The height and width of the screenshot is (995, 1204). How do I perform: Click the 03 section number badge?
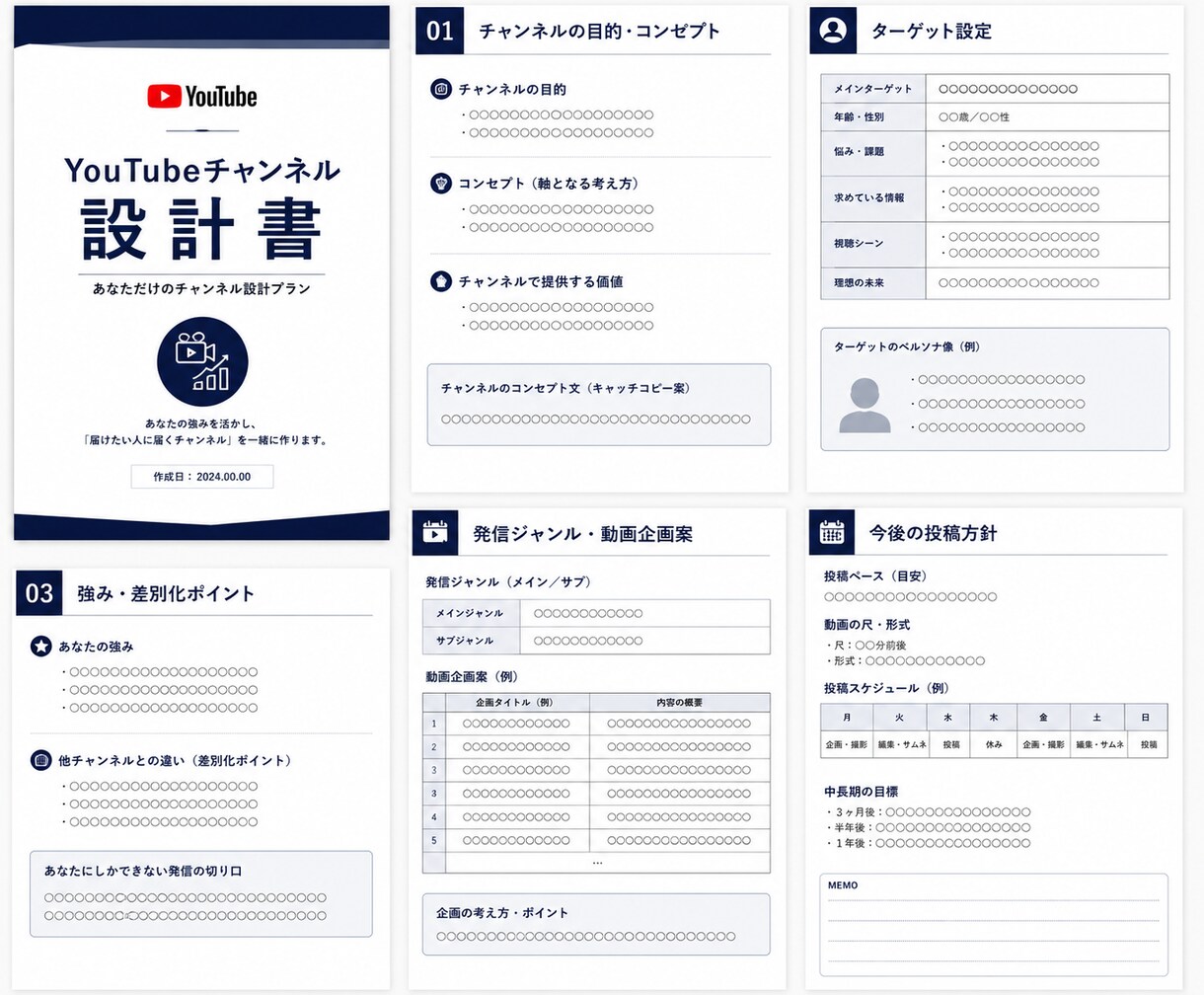click(x=39, y=593)
